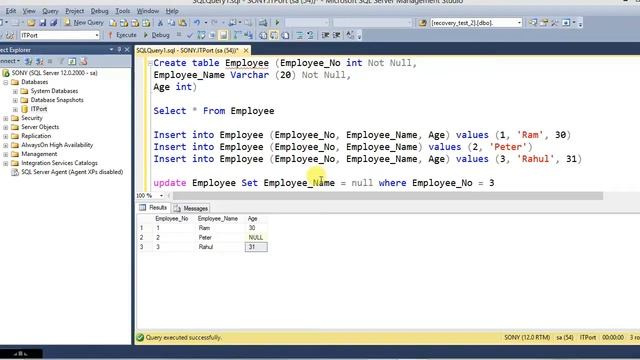Click the Cut scissors icon
640x360 pixels.
160,23
